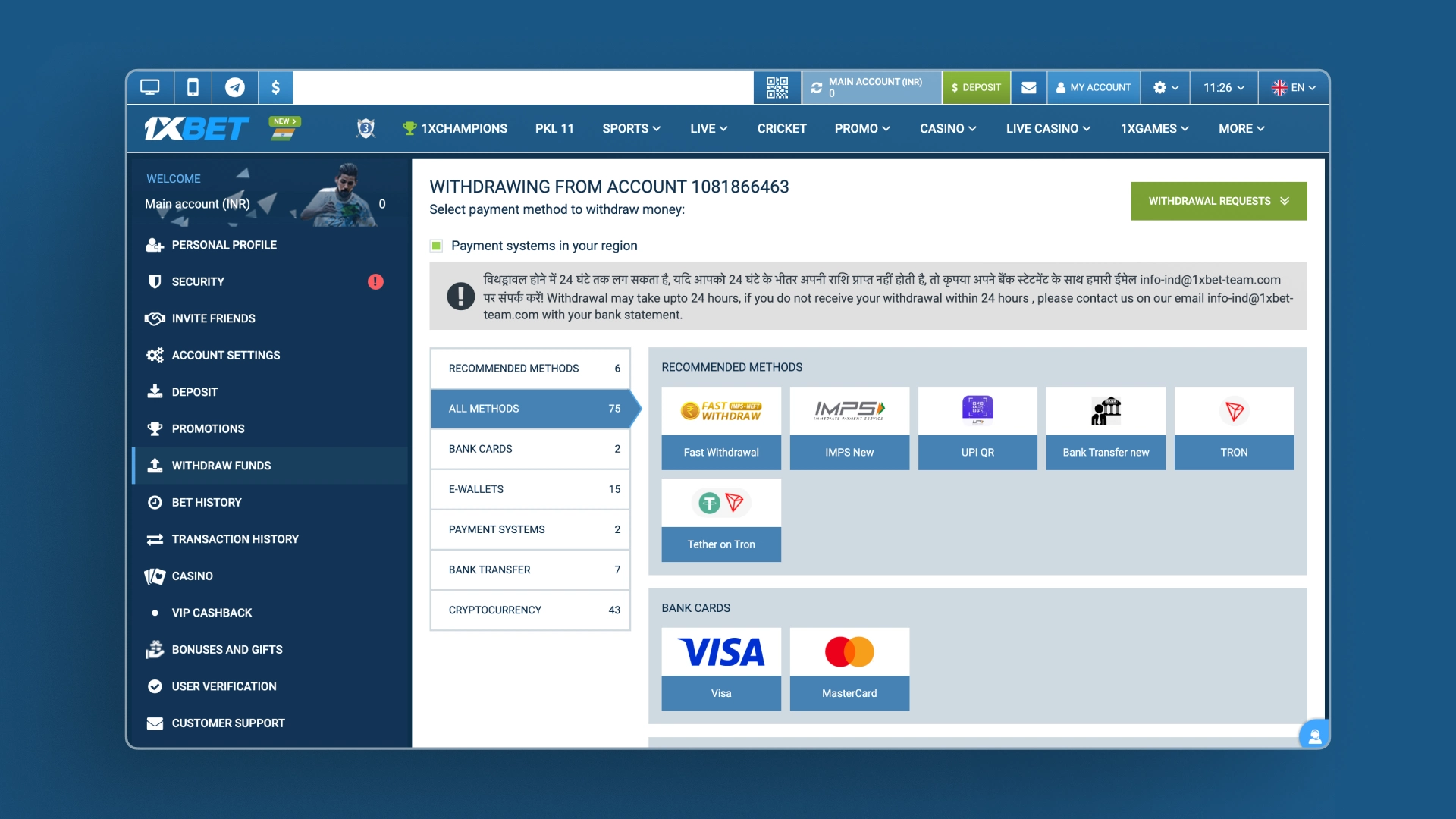Image resolution: width=1456 pixels, height=819 pixels.
Task: Click the WITHDRAWAL REQUESTS button
Action: pos(1218,201)
